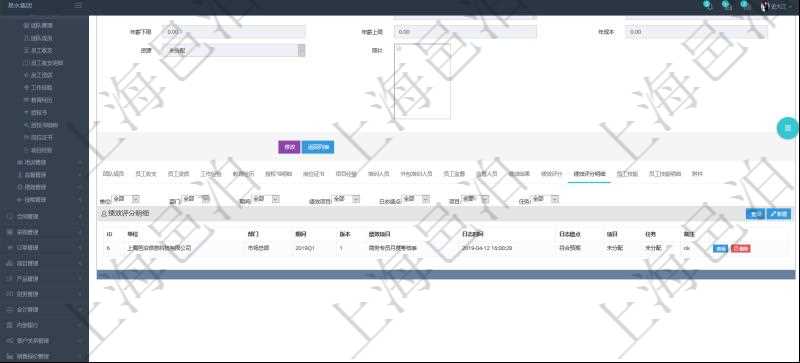
Task: Click the ID column header
Action: [x=109, y=234]
